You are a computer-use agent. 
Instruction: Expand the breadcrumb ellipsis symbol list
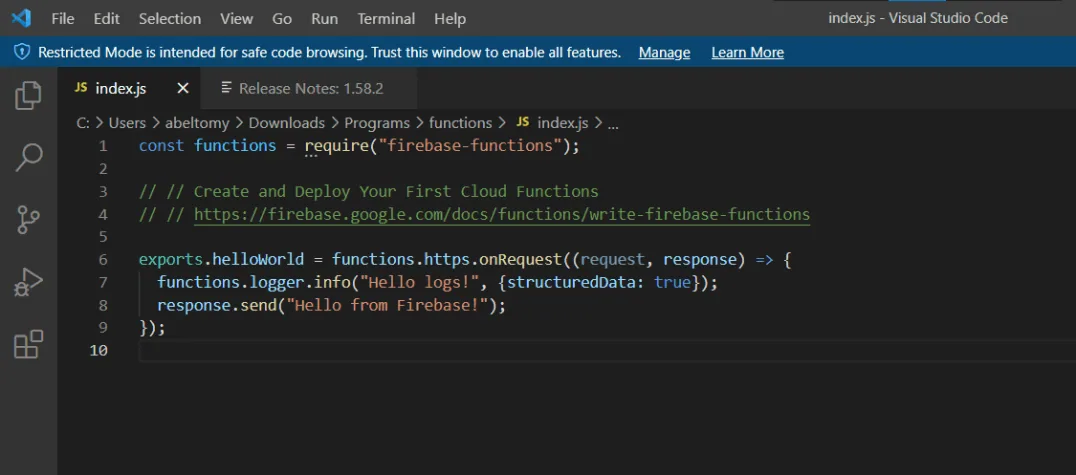(613, 124)
